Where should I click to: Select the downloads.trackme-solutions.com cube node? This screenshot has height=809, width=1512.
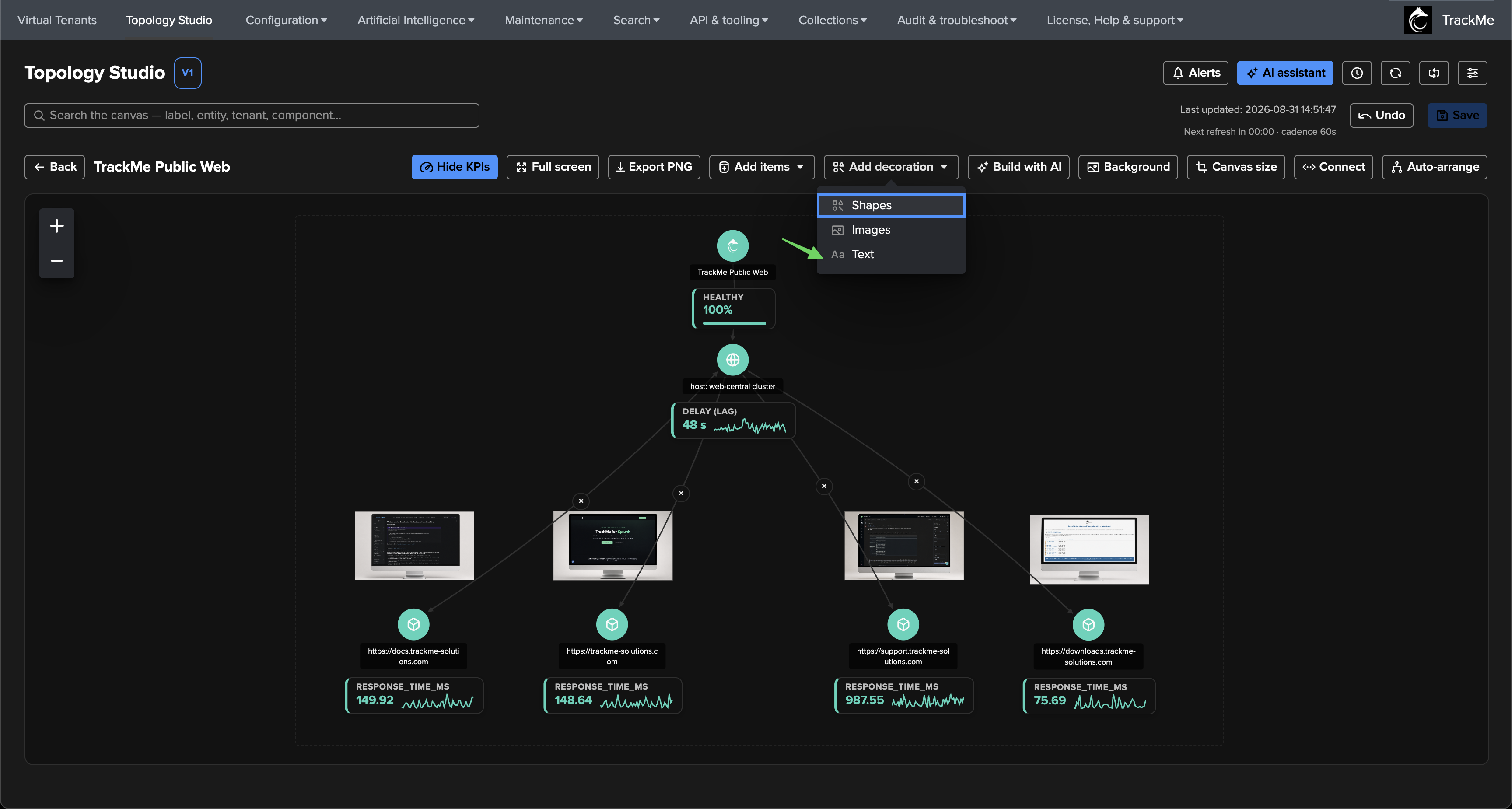[1089, 625]
